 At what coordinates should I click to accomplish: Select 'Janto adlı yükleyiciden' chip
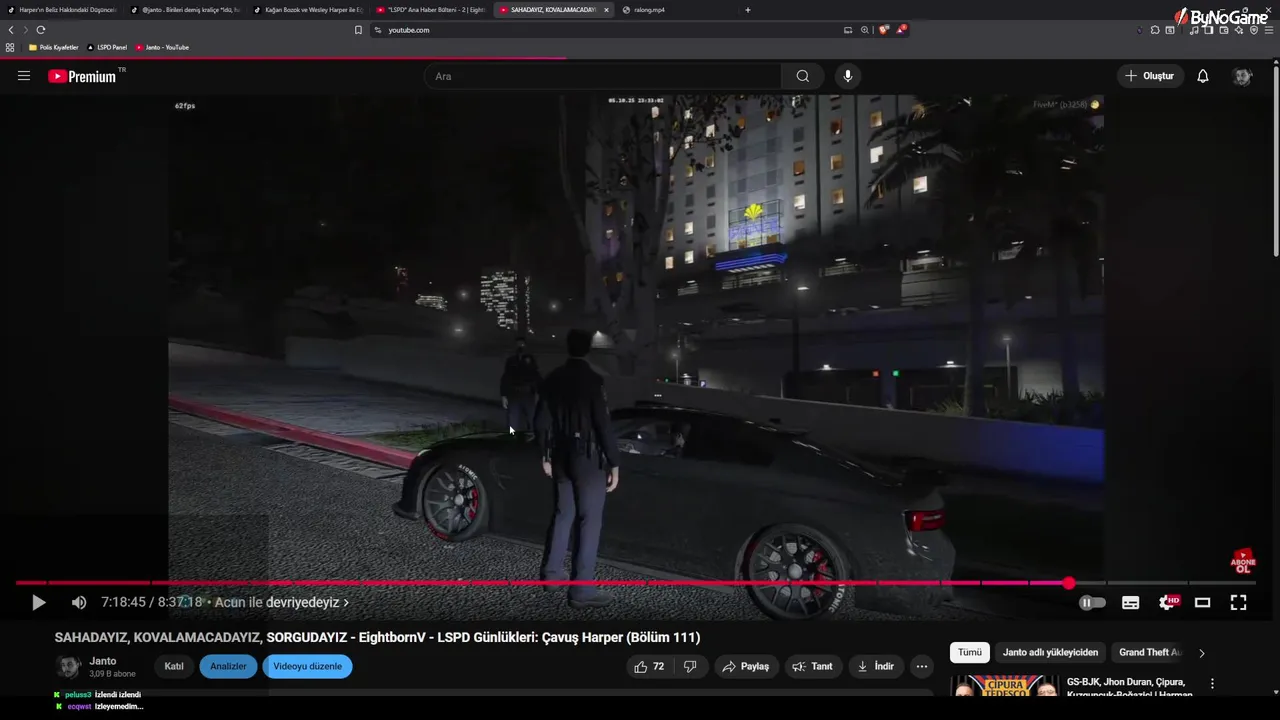point(1050,652)
